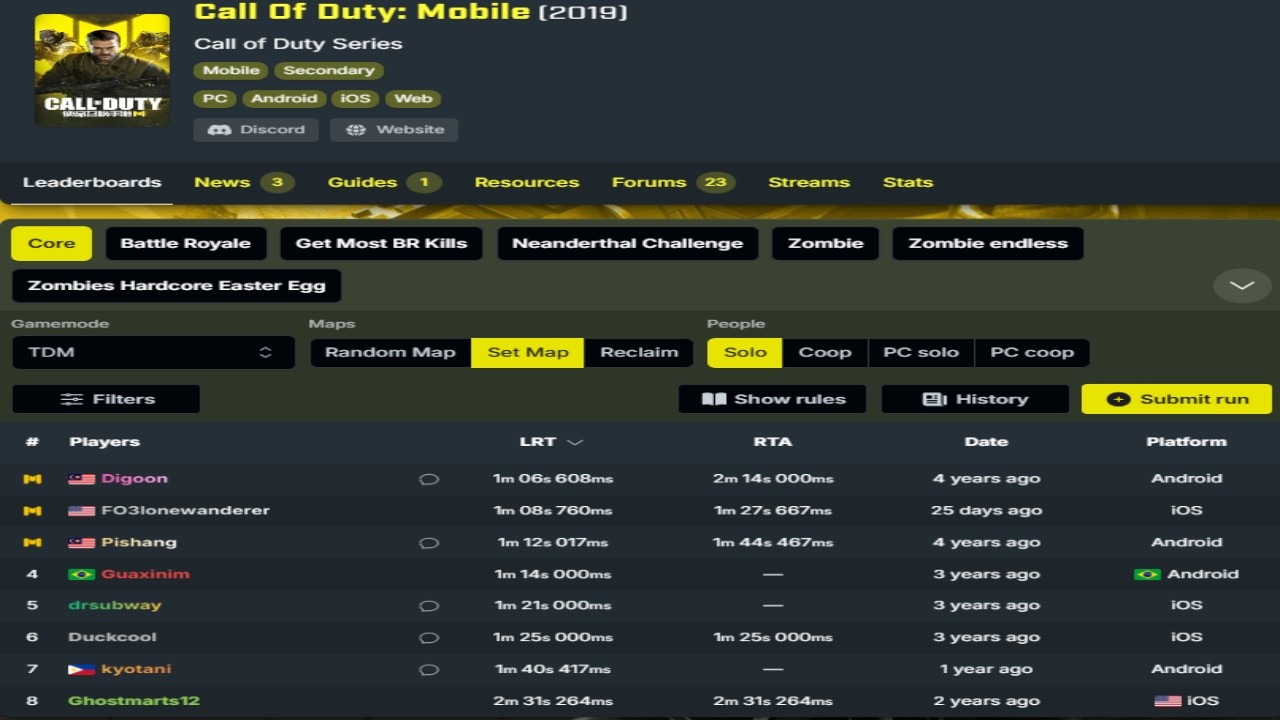
Task: Open the game's Discord server
Action: pos(256,130)
